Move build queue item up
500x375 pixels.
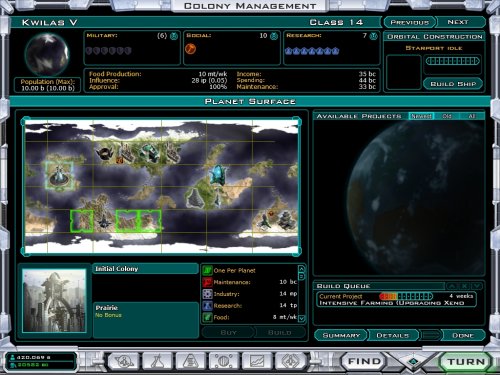pyautogui.click(x=452, y=286)
